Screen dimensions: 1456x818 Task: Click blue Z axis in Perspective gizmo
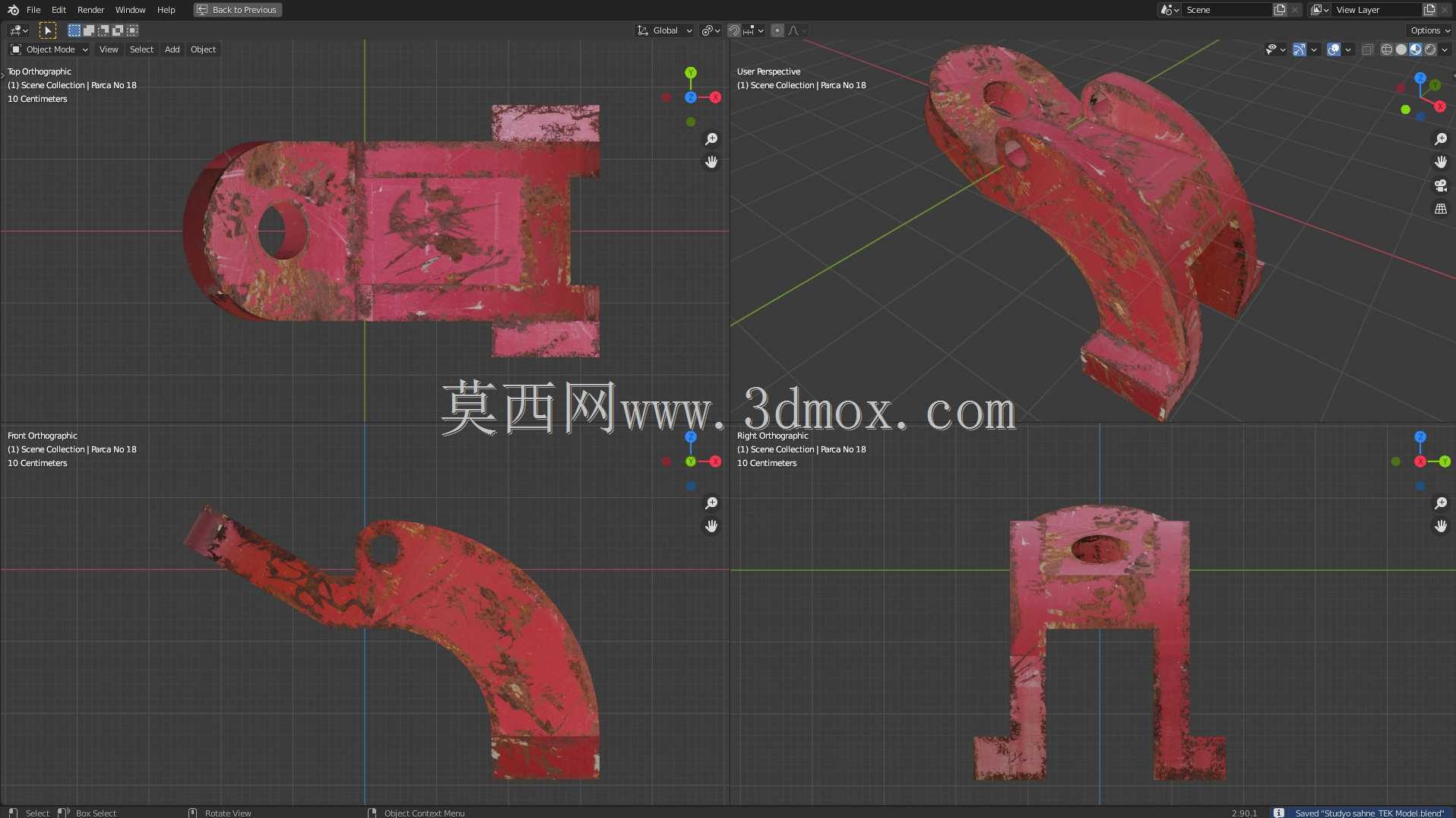coord(1420,78)
